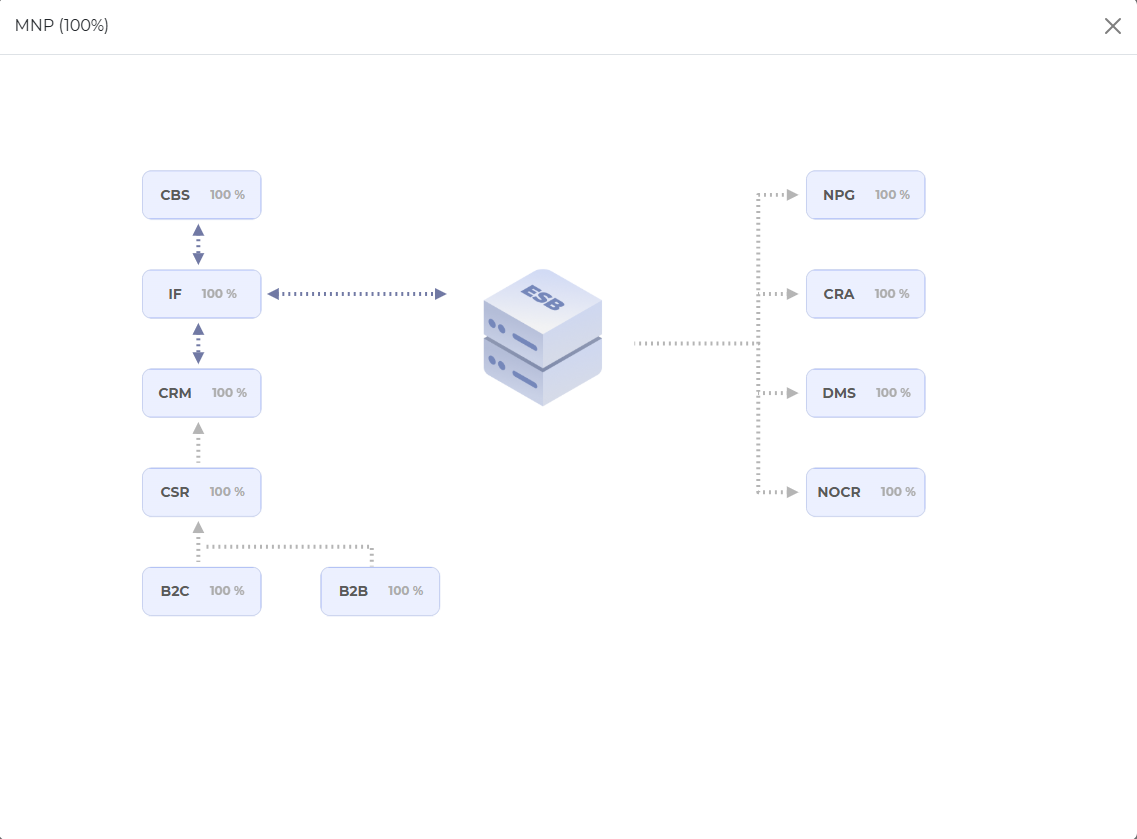The width and height of the screenshot is (1137, 839).
Task: Click the arrowhead pointing into NPG
Action: coord(792,195)
